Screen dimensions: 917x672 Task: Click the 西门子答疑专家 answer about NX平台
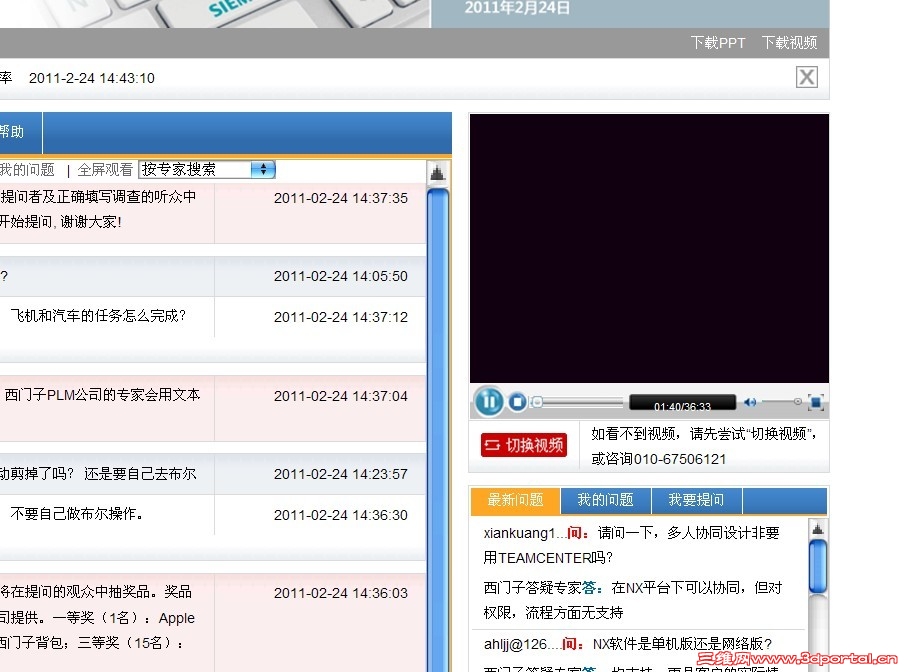point(633,600)
